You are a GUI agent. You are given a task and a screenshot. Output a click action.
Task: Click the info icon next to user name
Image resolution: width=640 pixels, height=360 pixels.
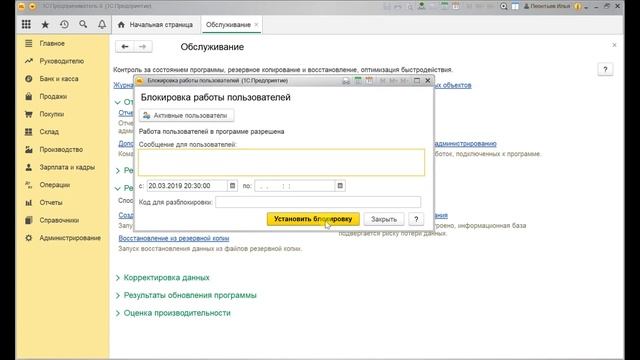(x=578, y=6)
